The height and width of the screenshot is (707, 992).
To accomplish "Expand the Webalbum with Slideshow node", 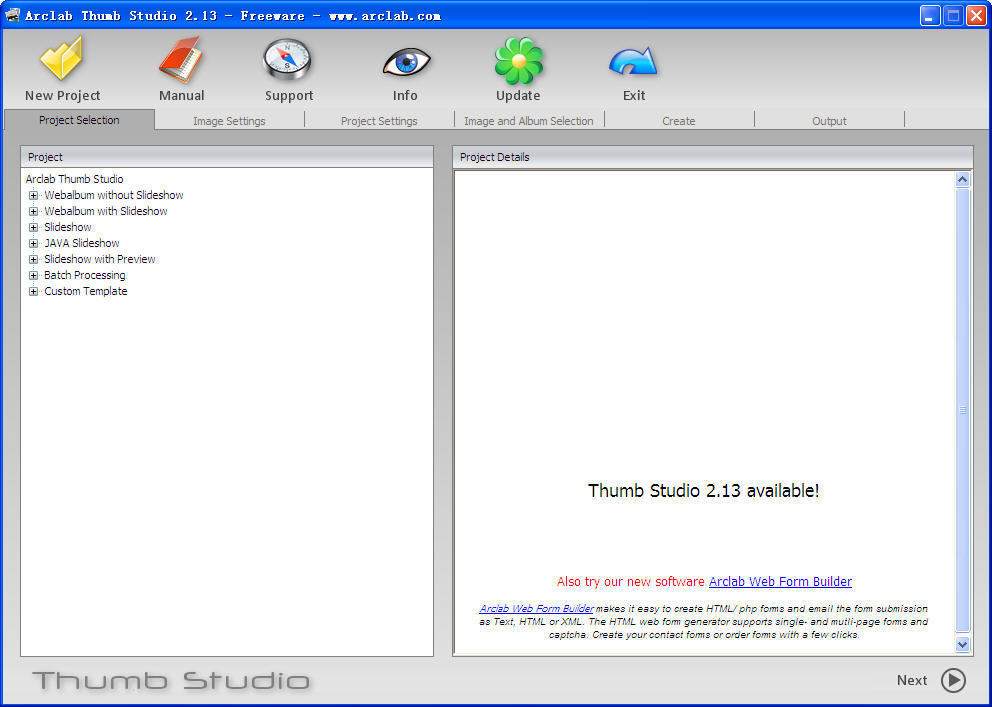I will point(34,212).
